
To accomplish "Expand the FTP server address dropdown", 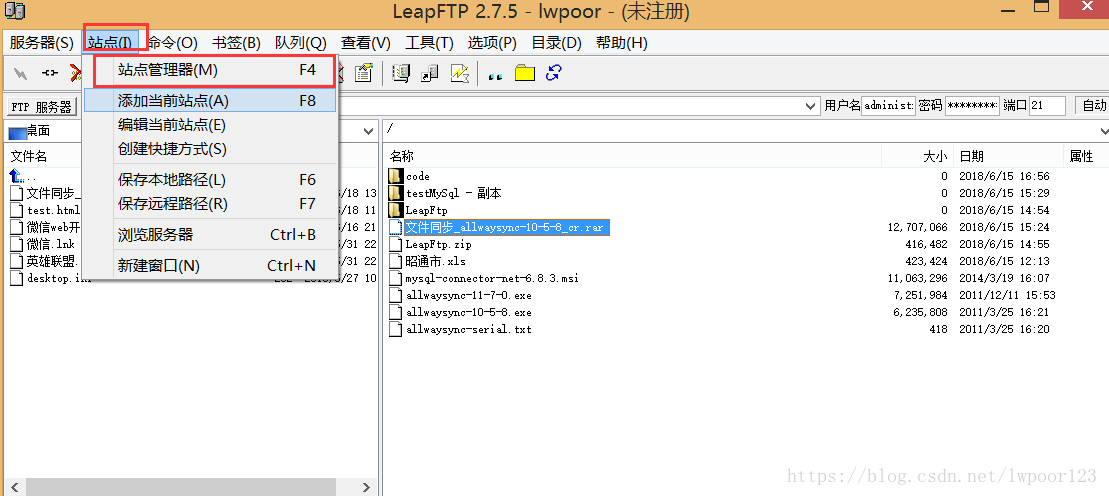I will (812, 106).
